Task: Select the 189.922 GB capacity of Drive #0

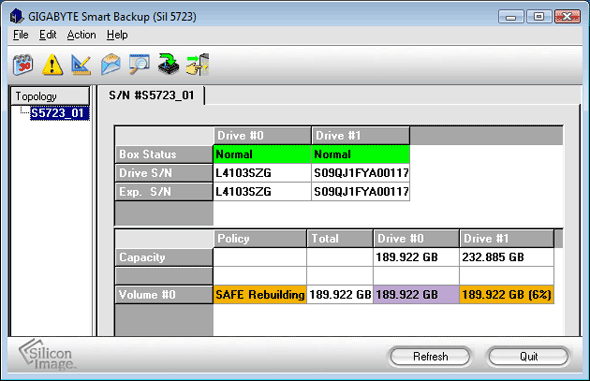Action: pyautogui.click(x=416, y=257)
